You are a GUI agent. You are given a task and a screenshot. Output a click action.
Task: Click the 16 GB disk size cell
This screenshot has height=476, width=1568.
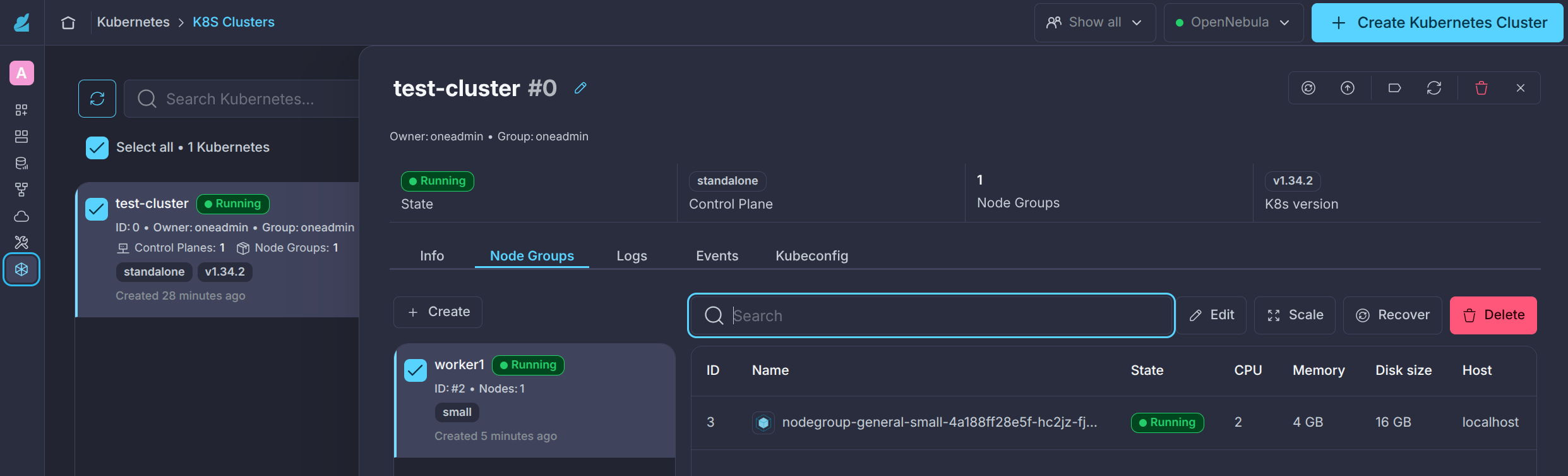tap(1393, 422)
